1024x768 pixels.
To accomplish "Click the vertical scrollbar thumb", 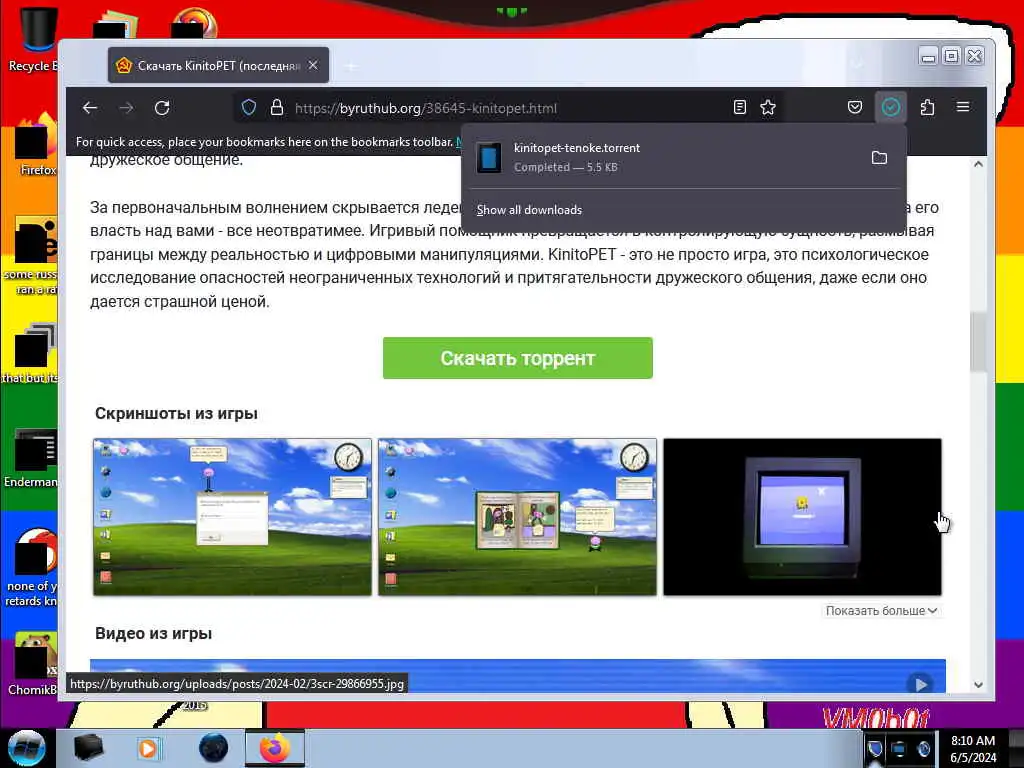I will tap(978, 342).
